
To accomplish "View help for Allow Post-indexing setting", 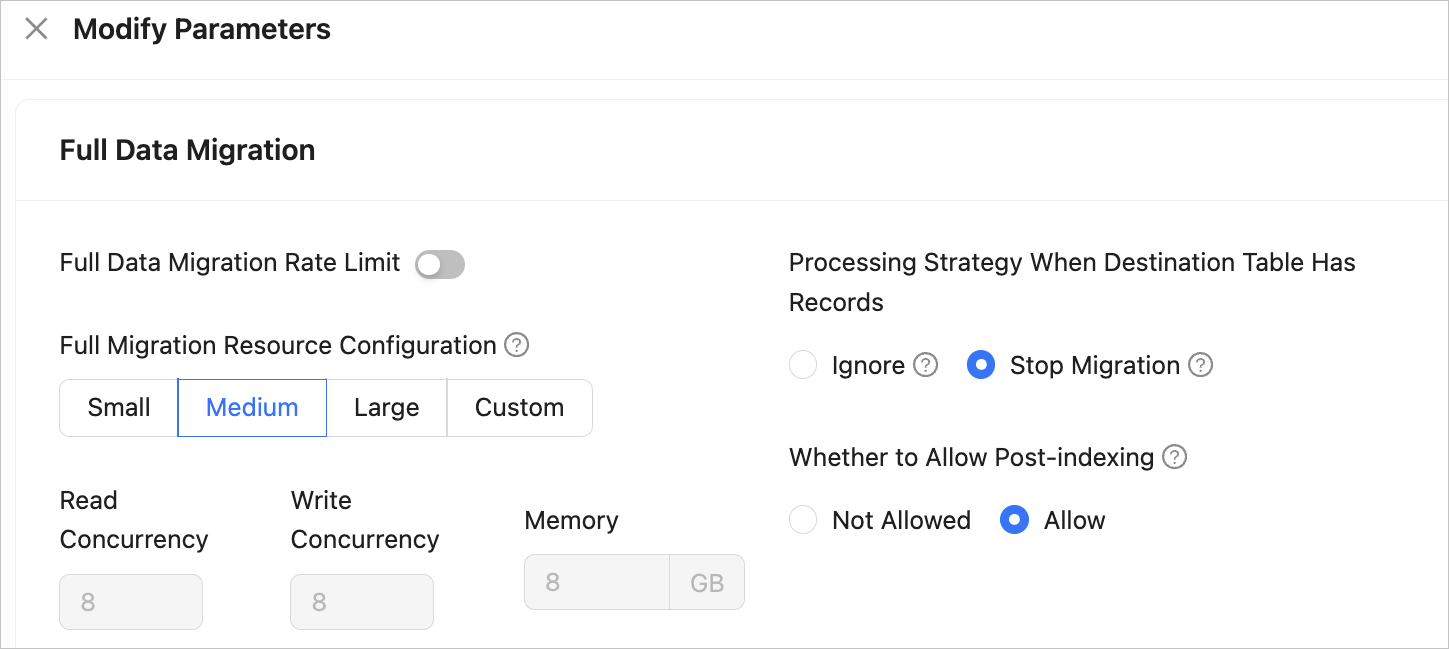I will 1175,457.
